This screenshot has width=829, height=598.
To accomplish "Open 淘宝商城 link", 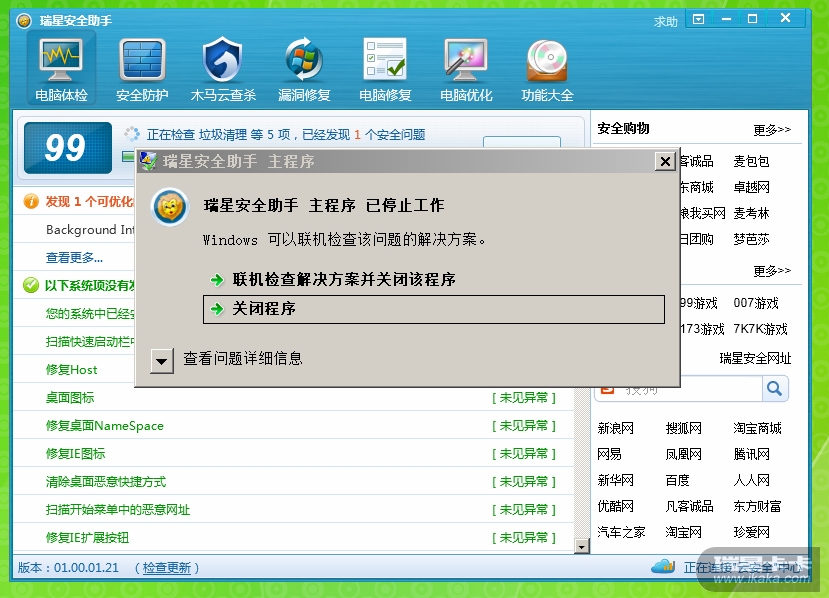I will pyautogui.click(x=757, y=428).
